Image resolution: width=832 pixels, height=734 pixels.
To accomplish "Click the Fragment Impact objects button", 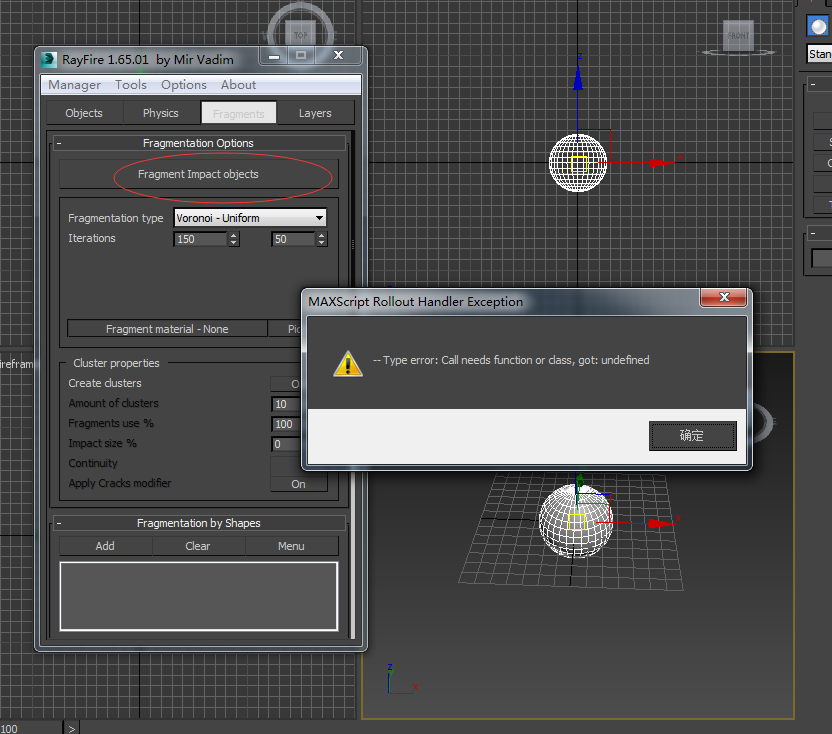I will 198,174.
